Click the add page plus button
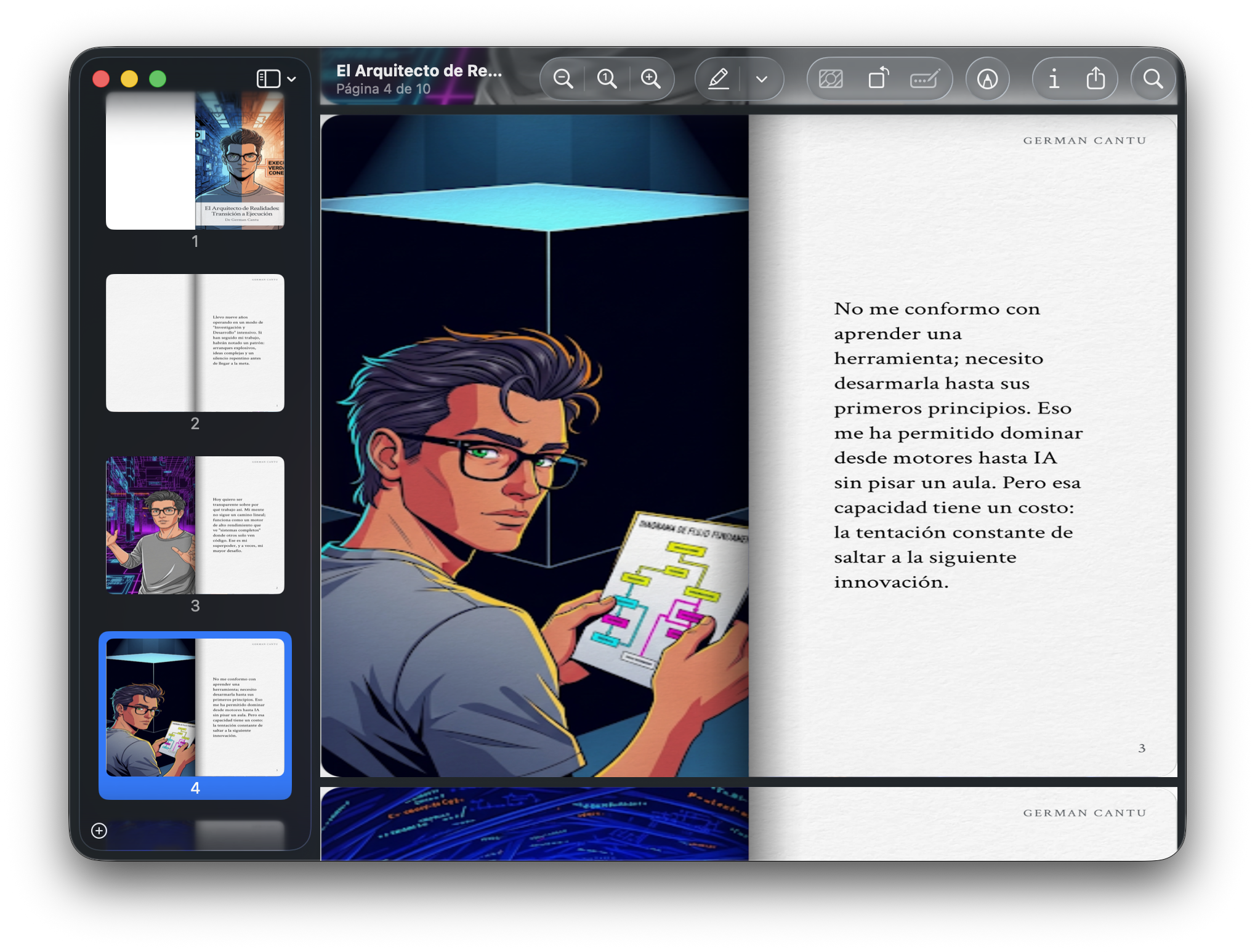Image resolution: width=1255 pixels, height=952 pixels. (99, 831)
